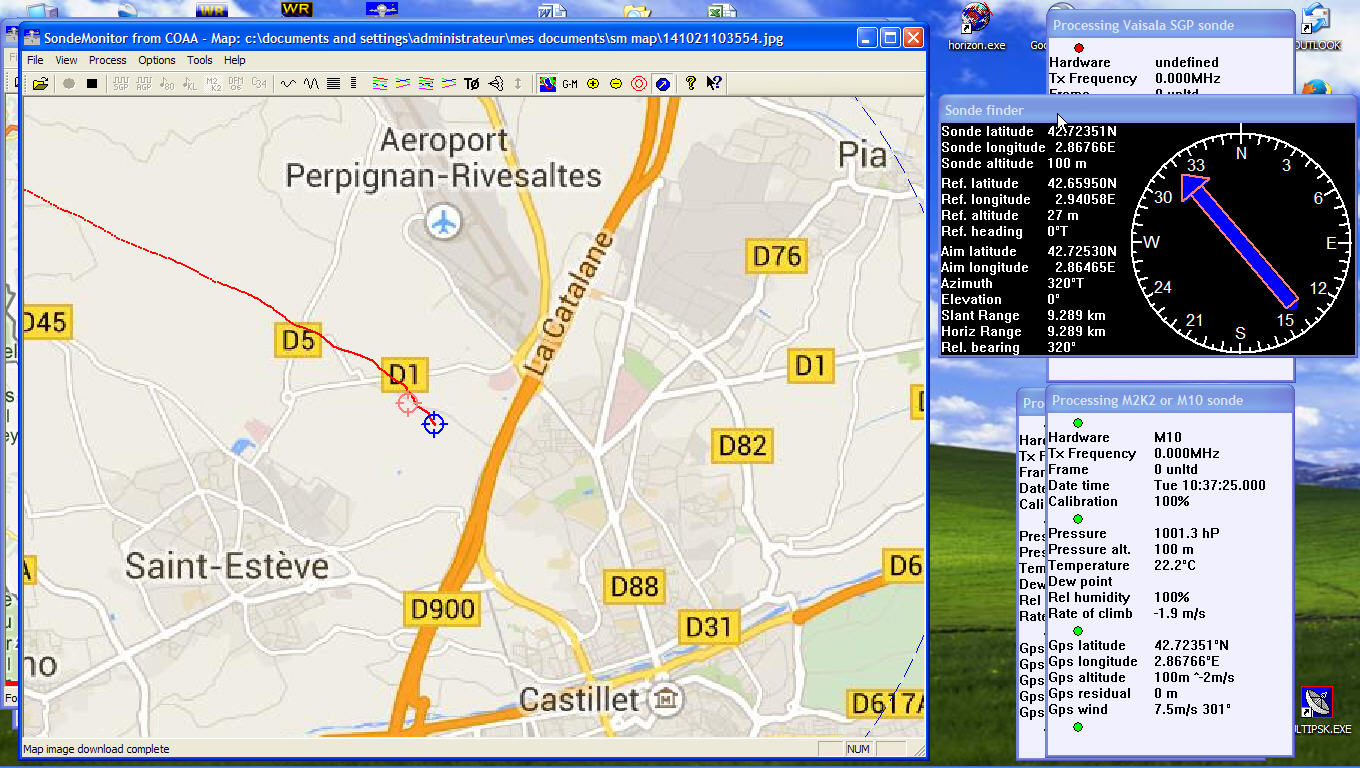
Task: Open the blue compass finder icon
Action: [x=662, y=84]
